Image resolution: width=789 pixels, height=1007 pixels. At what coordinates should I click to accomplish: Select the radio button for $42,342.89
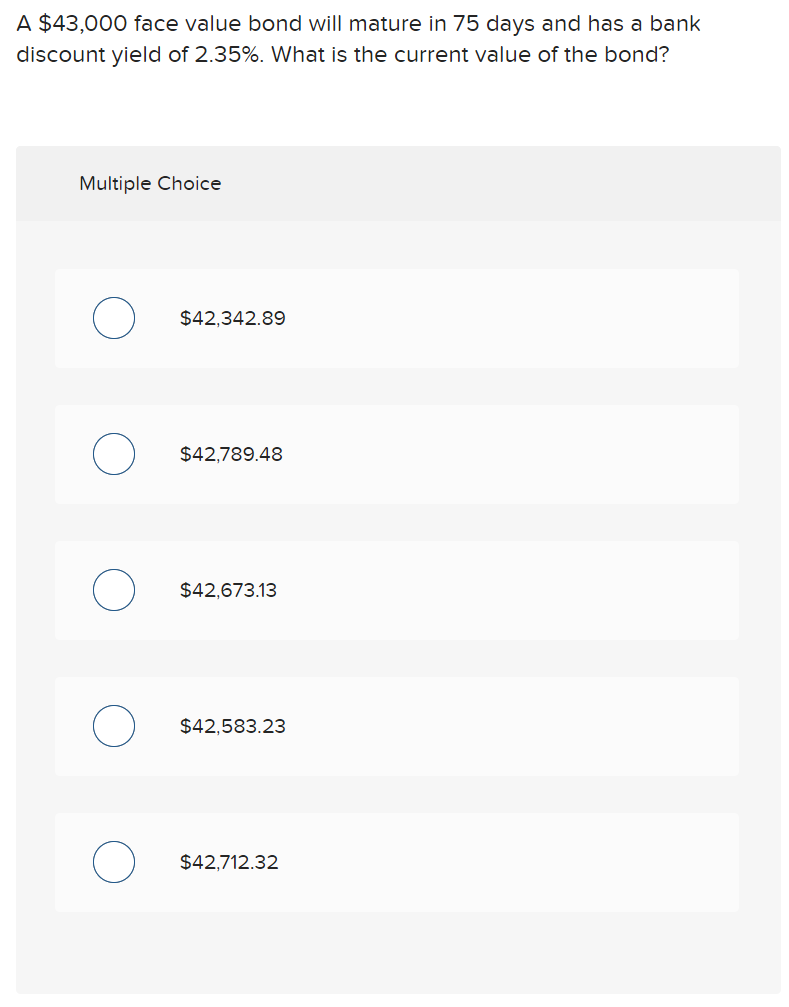pos(114,318)
